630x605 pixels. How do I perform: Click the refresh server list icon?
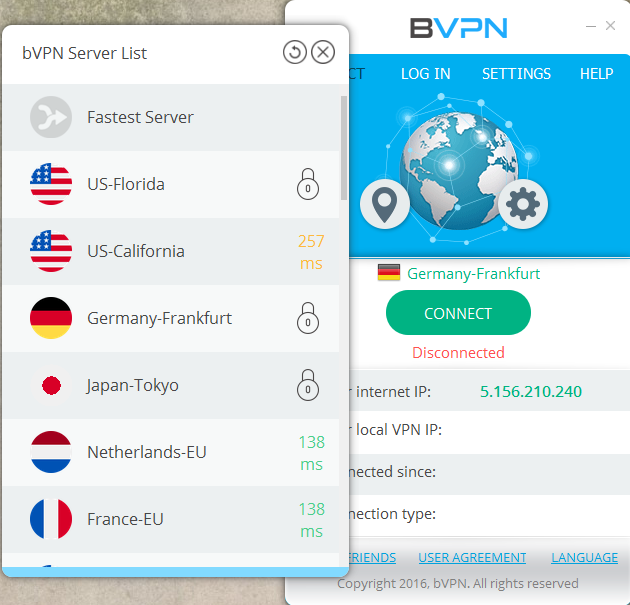click(294, 52)
